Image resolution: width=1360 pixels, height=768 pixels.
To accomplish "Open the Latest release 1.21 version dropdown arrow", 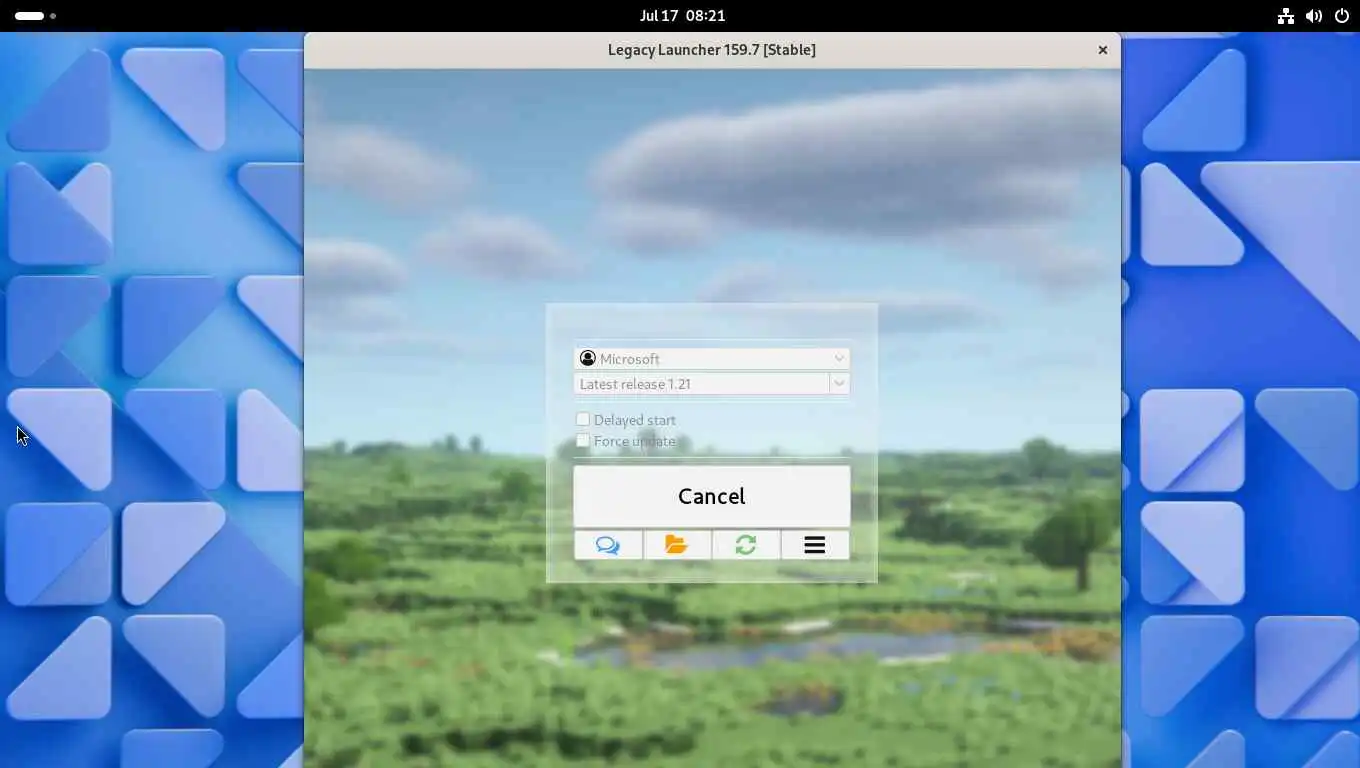I will [x=840, y=383].
